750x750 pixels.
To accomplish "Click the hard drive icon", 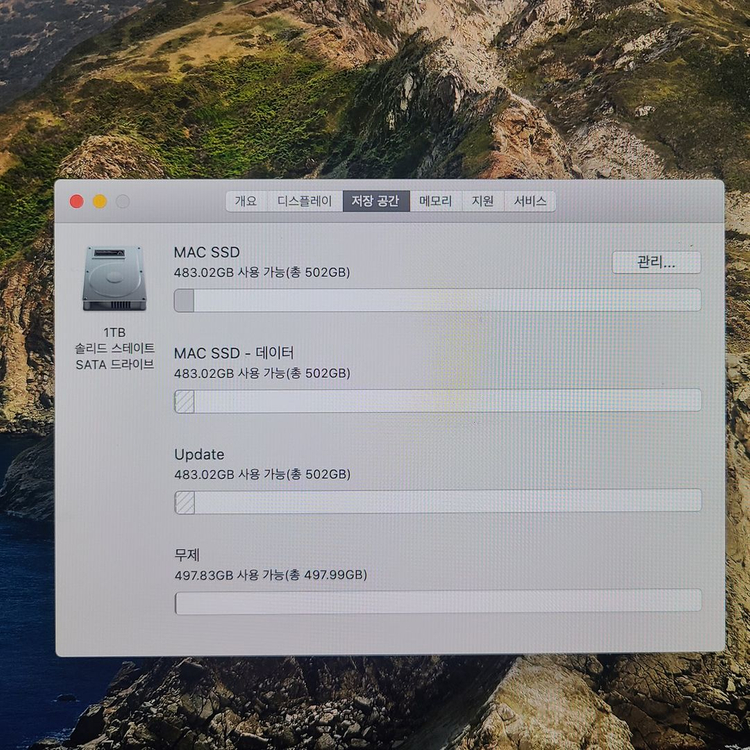I will tap(114, 277).
